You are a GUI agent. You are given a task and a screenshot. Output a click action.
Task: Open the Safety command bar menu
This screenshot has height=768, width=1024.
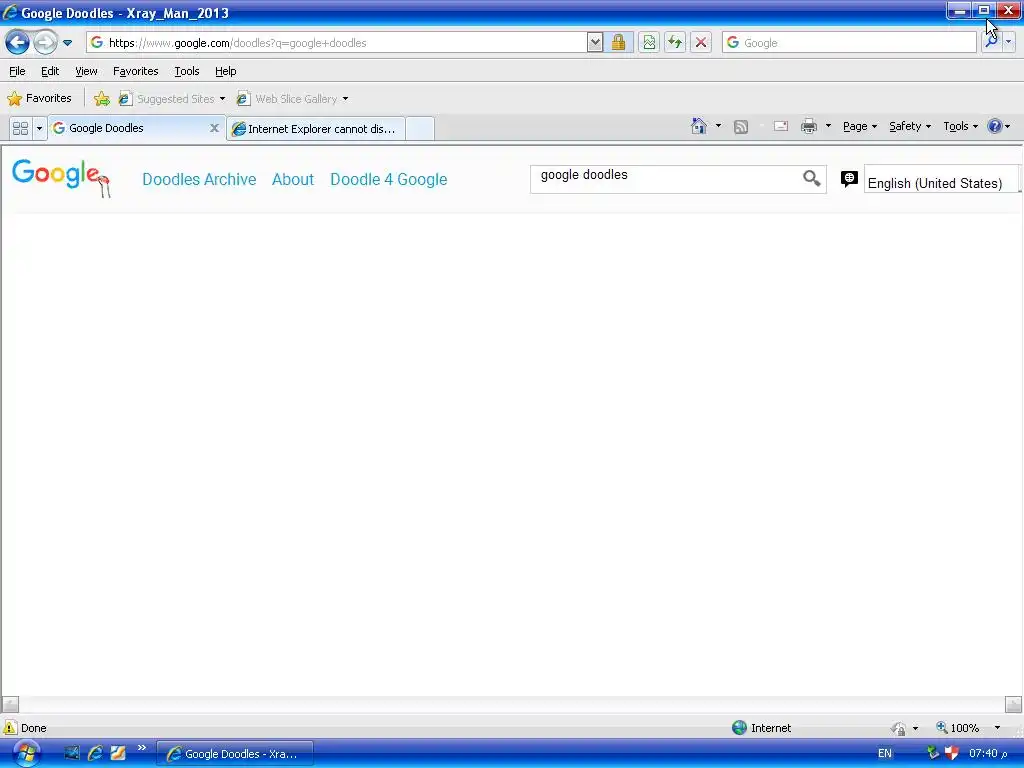(910, 126)
